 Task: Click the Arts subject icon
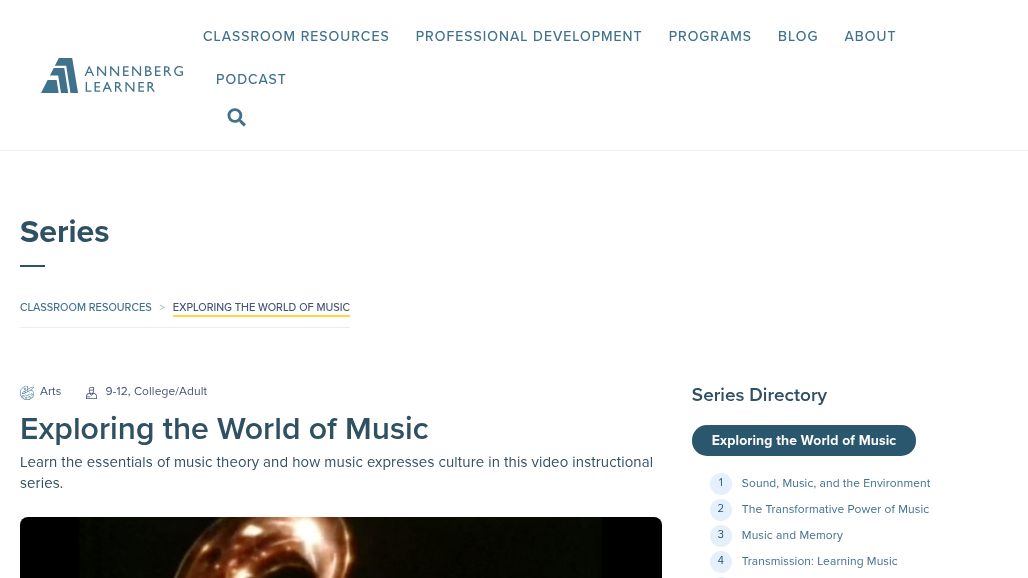click(27, 393)
